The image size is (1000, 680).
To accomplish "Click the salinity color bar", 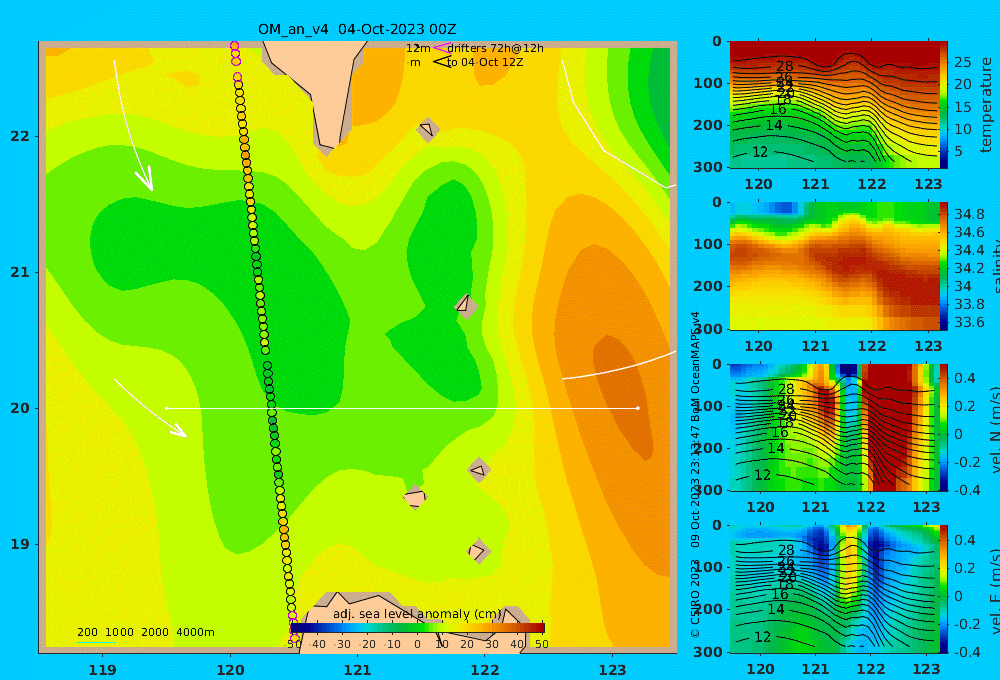I will click(x=944, y=266).
